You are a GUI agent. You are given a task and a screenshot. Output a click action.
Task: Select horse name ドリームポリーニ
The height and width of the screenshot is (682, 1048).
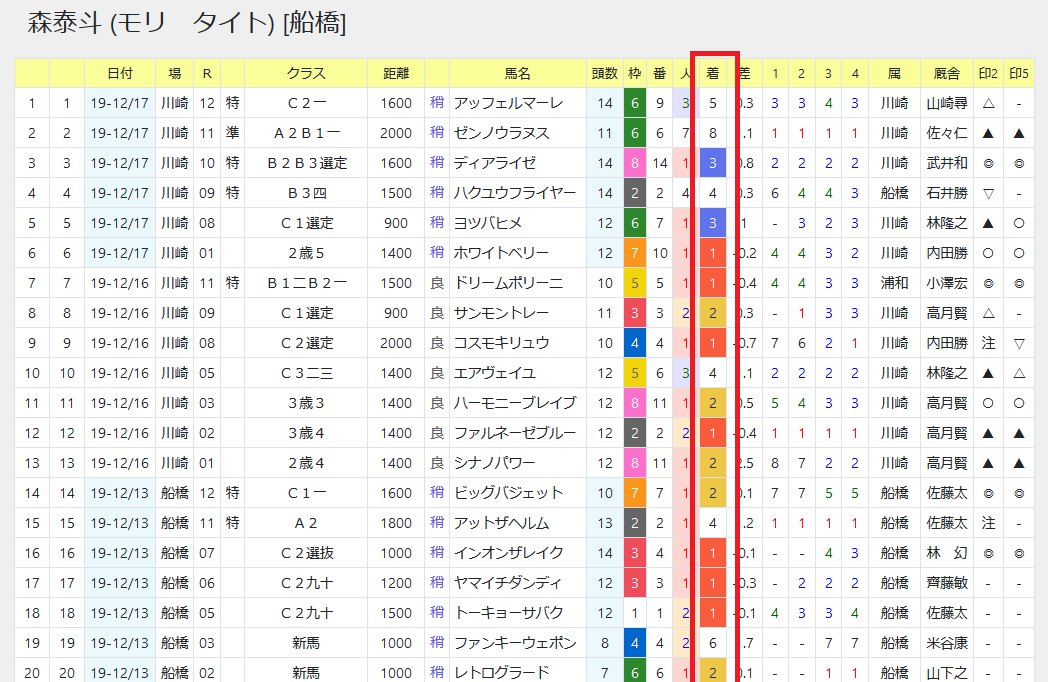coord(508,283)
